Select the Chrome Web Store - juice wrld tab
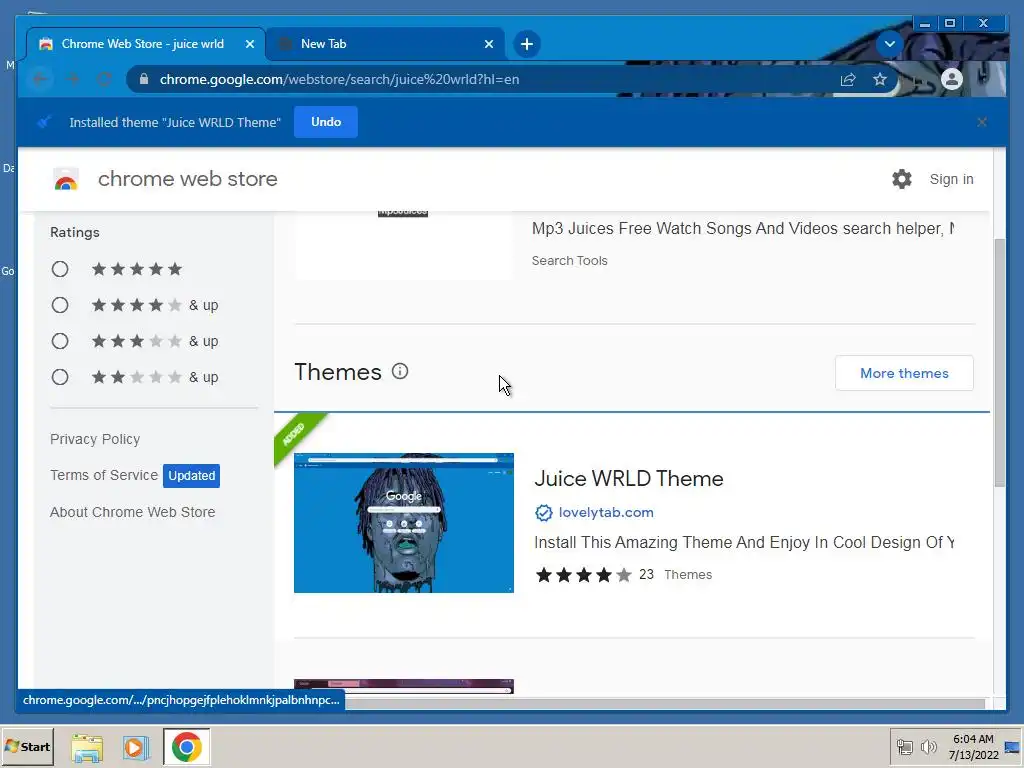The image size is (1024, 768). (x=146, y=44)
